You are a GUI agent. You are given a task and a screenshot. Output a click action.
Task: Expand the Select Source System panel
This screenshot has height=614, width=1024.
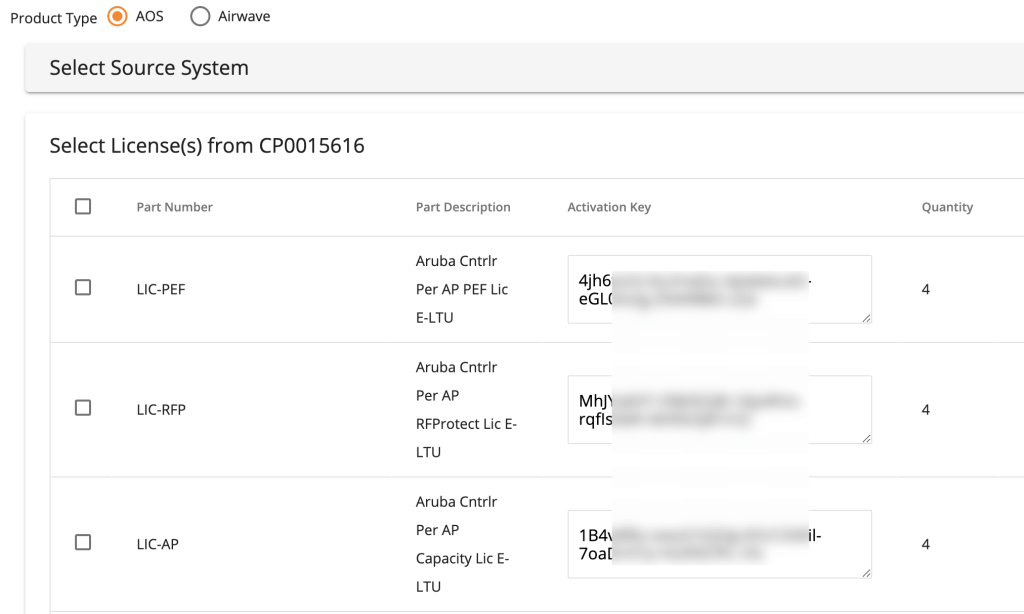(x=149, y=68)
